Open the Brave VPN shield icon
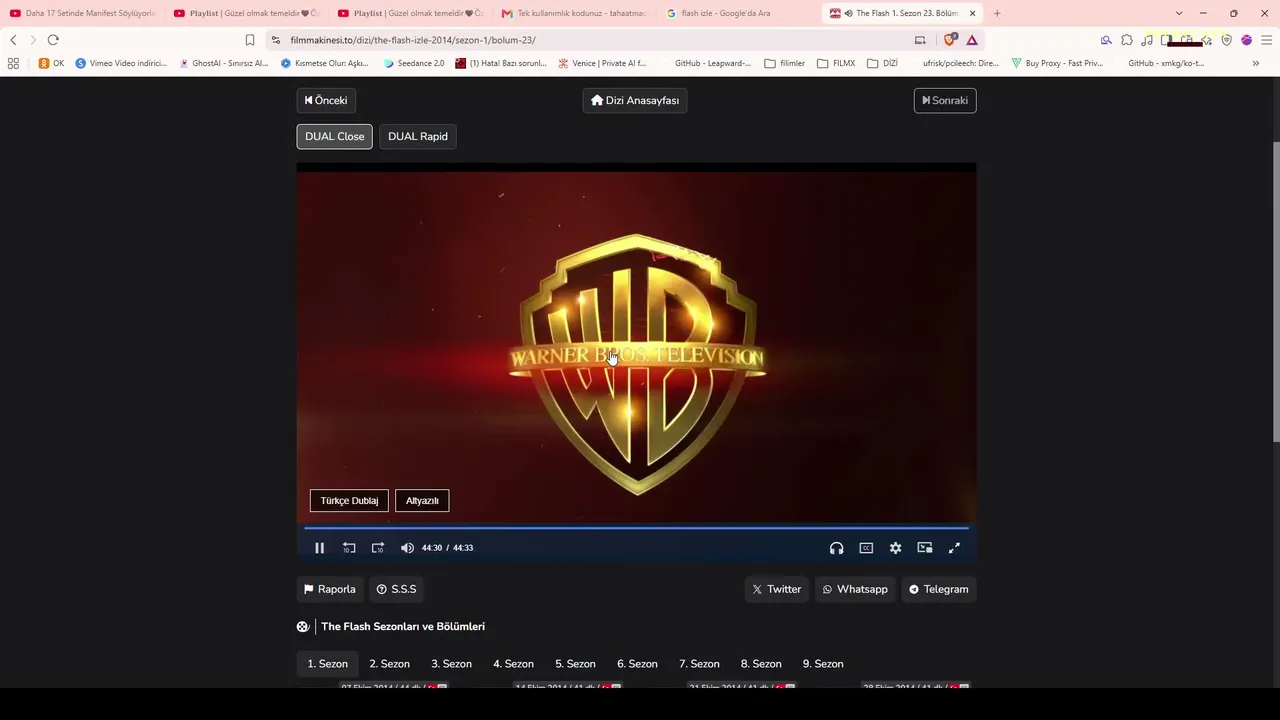This screenshot has width=1280, height=720. pyautogui.click(x=1227, y=40)
